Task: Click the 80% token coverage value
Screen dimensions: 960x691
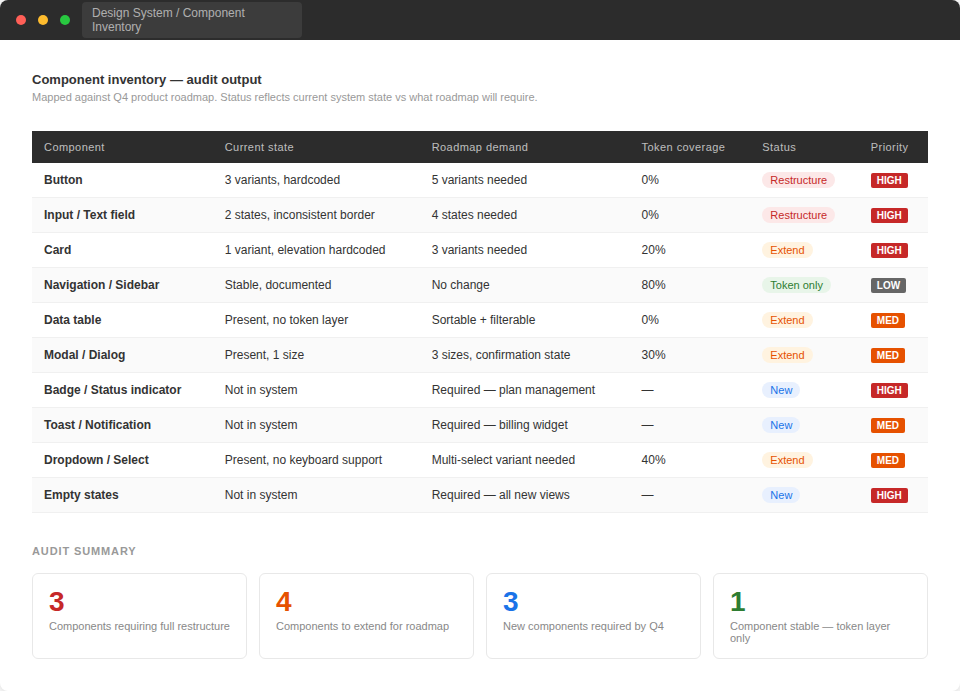Action: point(653,285)
